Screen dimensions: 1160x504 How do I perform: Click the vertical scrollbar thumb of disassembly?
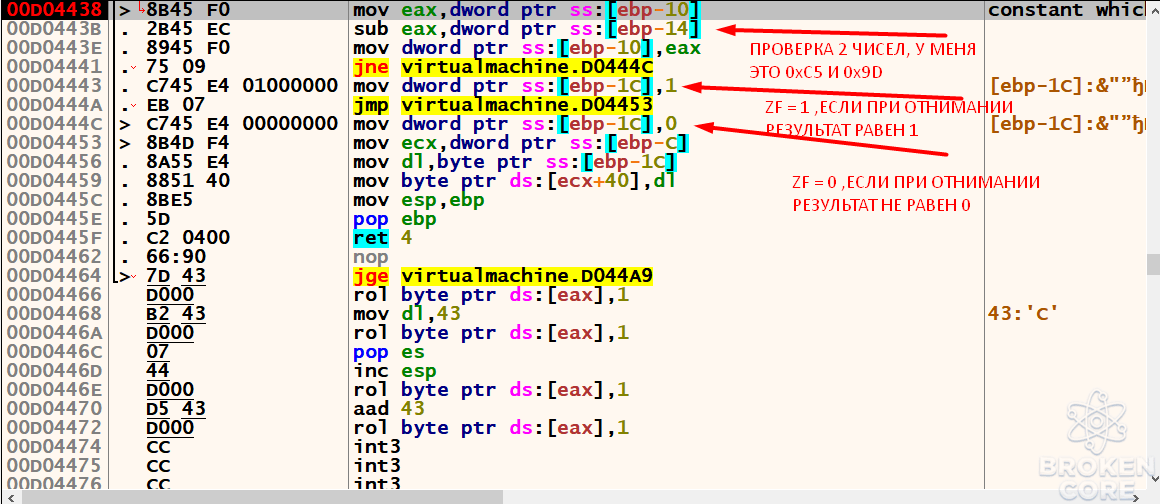tap(1154, 263)
